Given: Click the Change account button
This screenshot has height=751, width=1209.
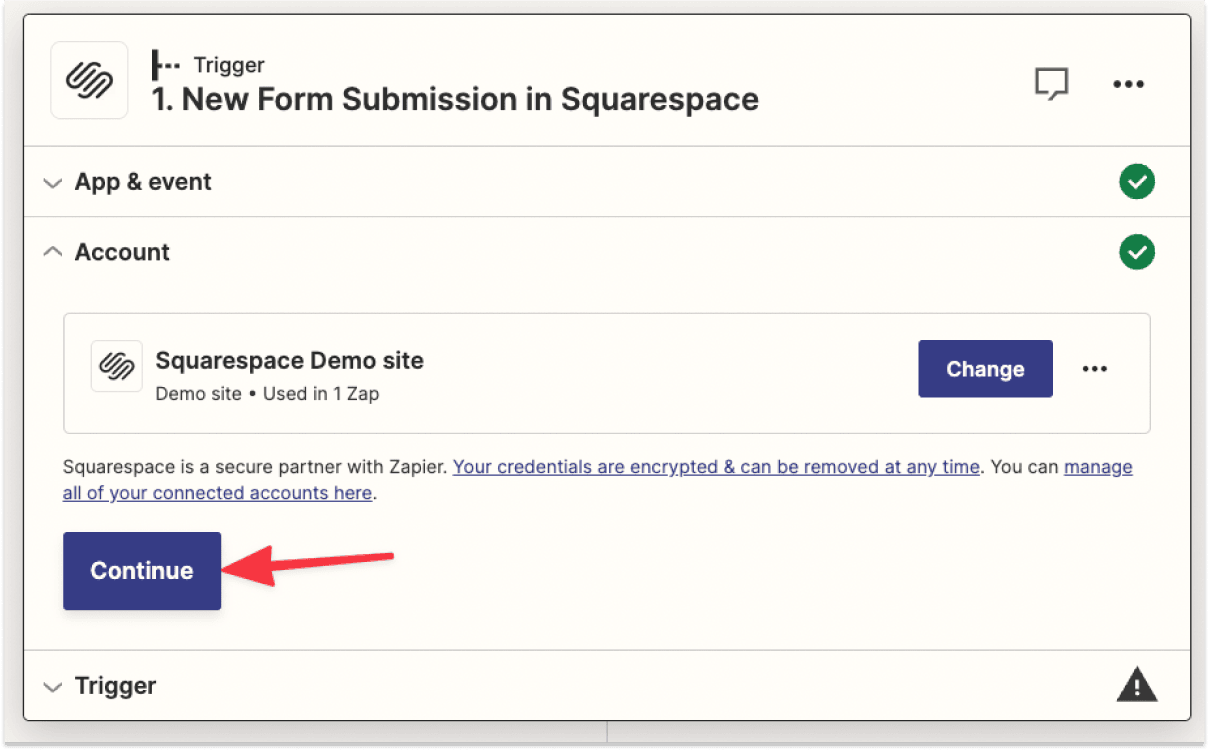Looking at the screenshot, I should tap(985, 368).
